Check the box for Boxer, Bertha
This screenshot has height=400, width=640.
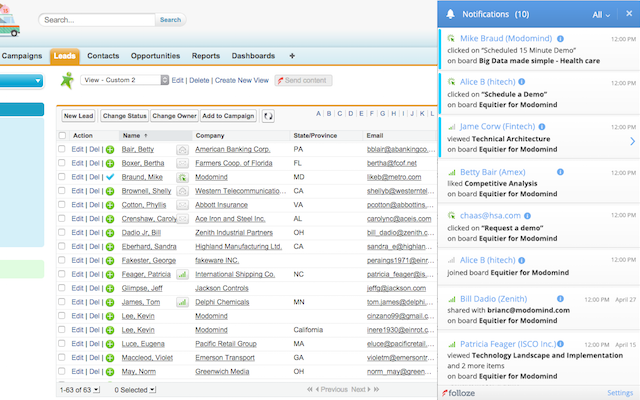(x=62, y=163)
